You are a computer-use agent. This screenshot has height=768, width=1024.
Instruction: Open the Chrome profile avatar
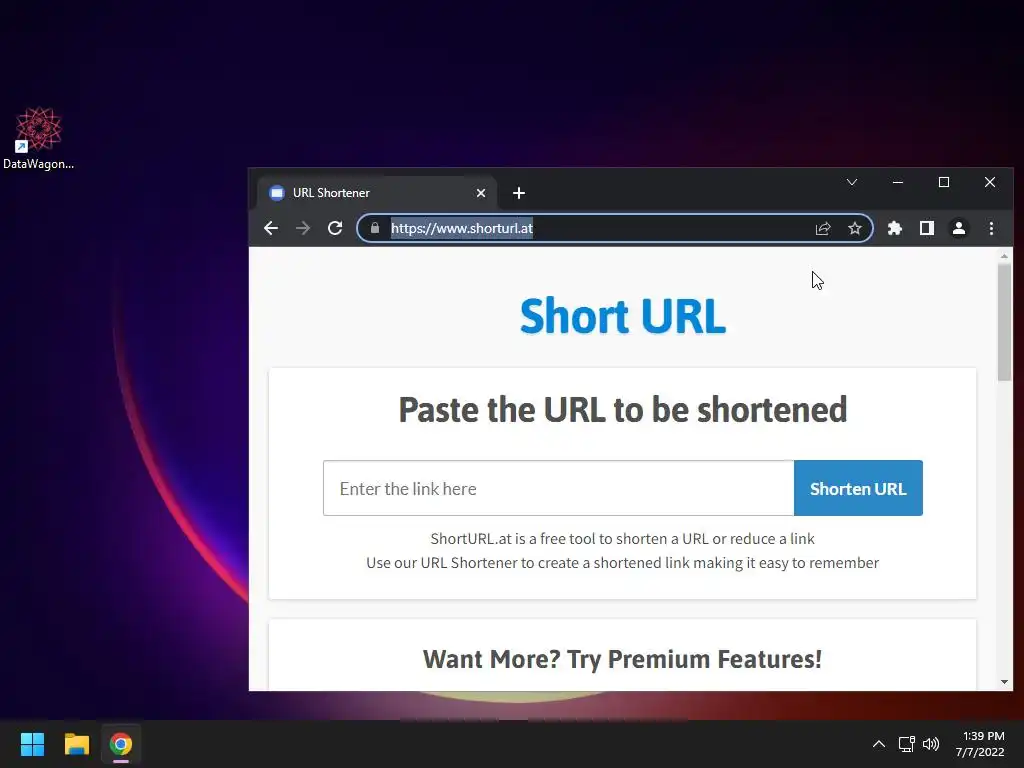pyautogui.click(x=959, y=228)
